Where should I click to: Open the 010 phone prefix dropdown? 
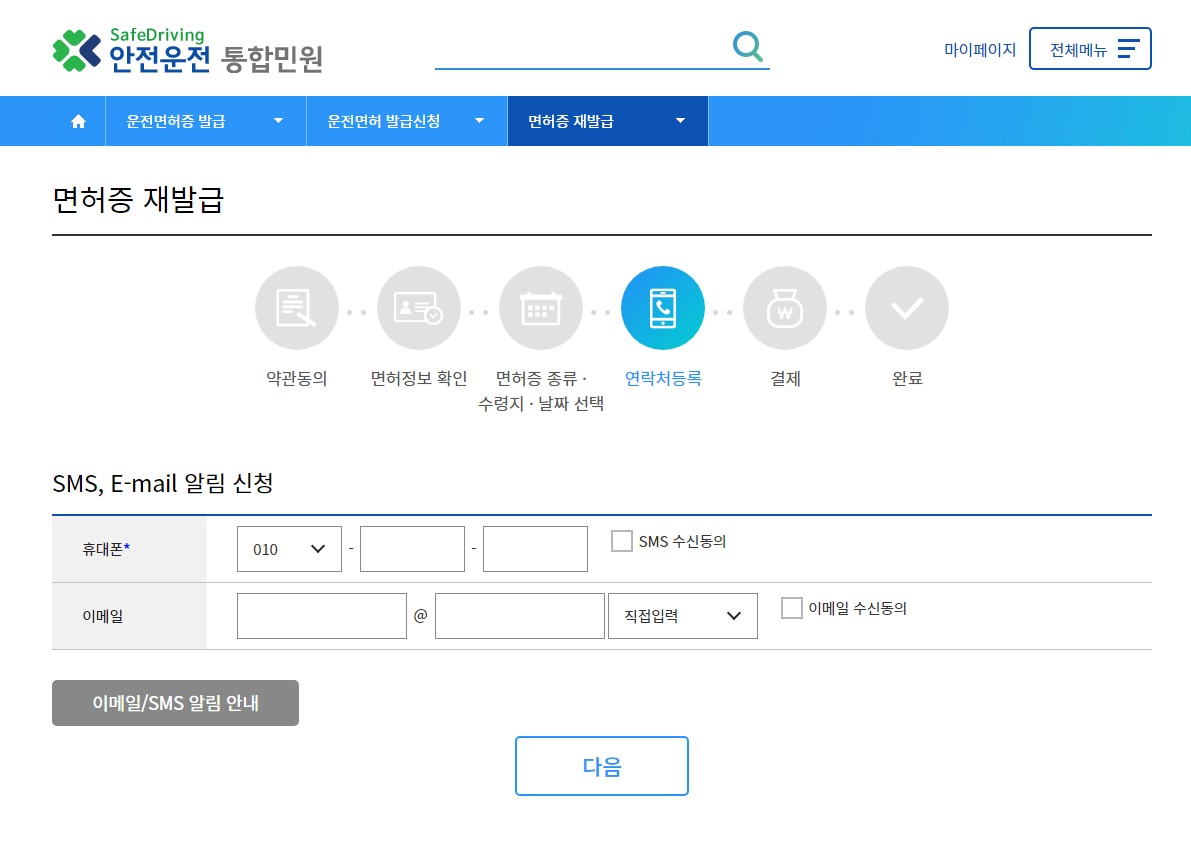[x=289, y=548]
